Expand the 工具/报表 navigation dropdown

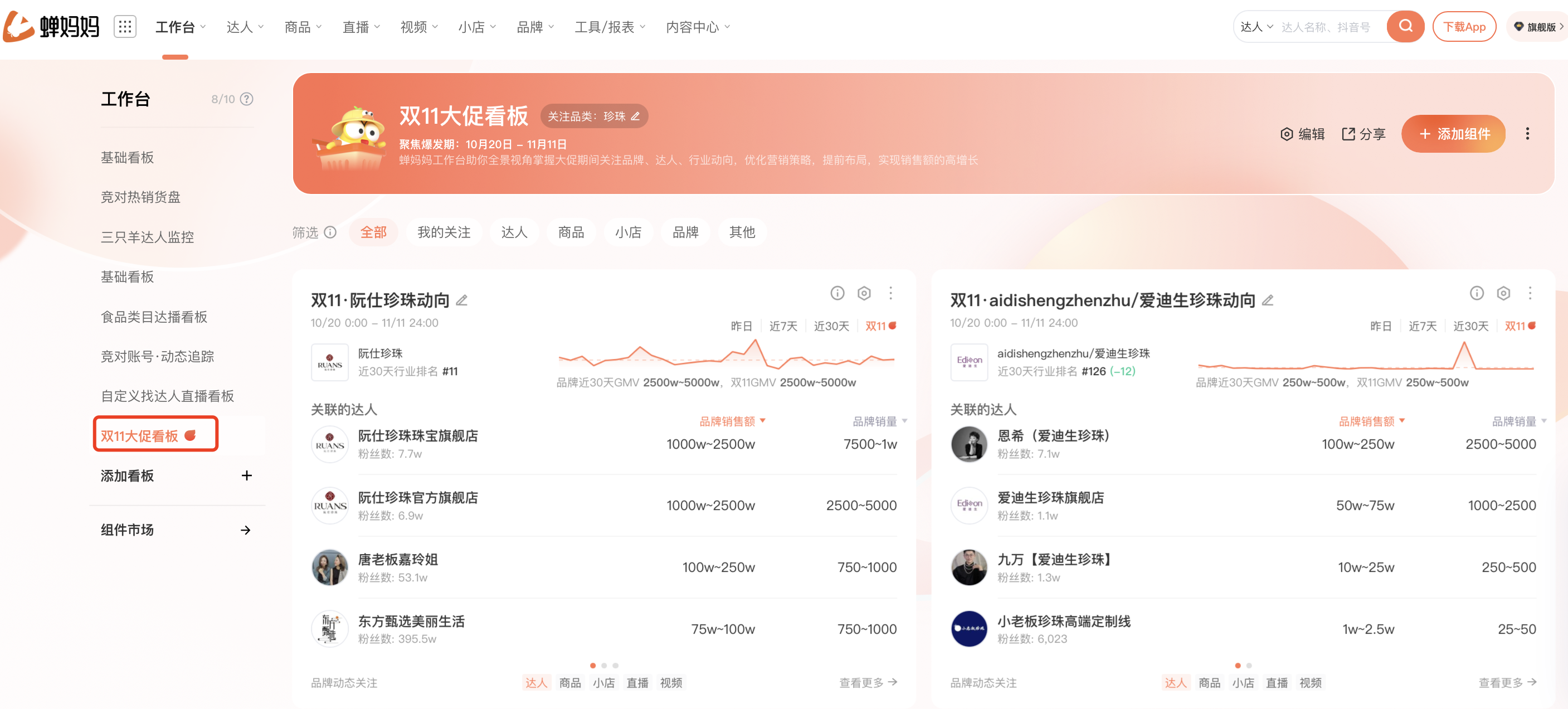(611, 27)
